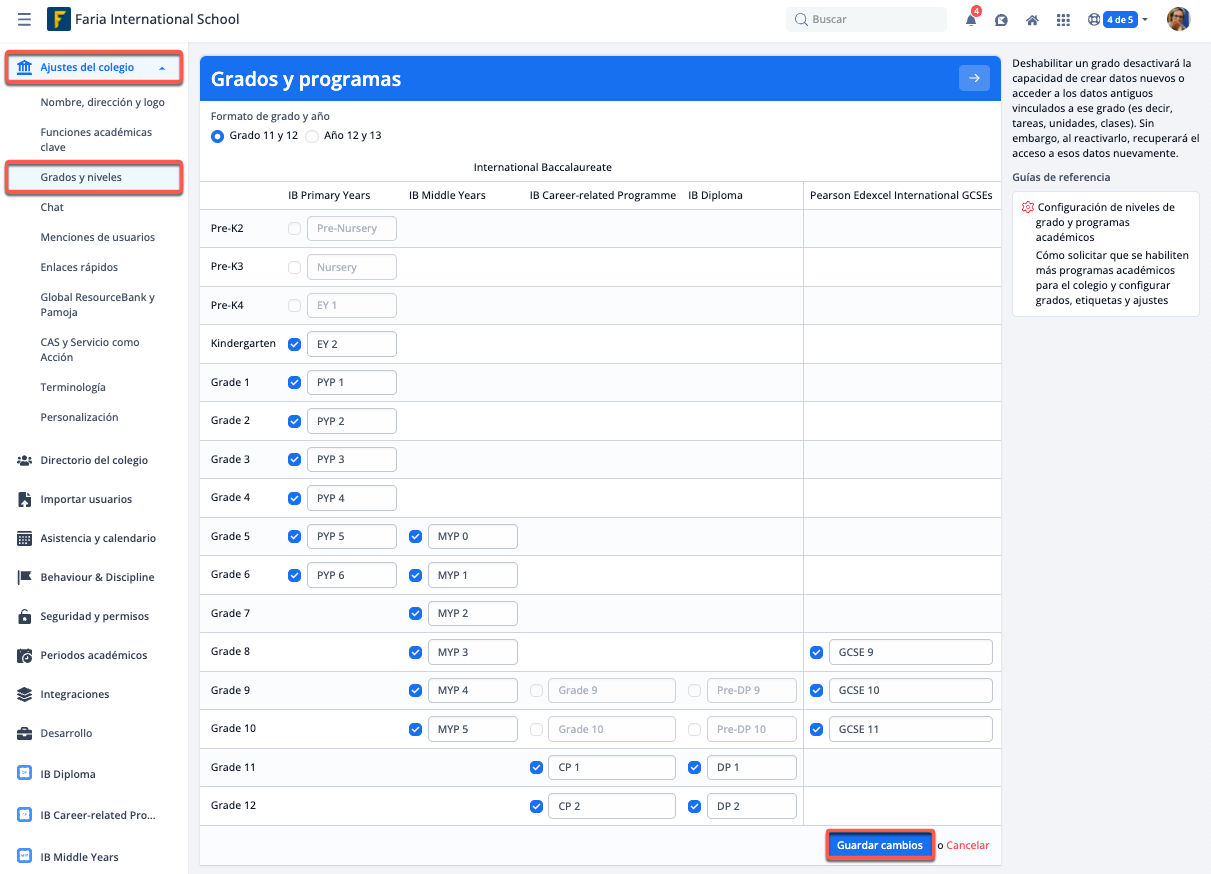Select the Año 12 y 13 radio button
The image size is (1211, 874).
point(312,136)
